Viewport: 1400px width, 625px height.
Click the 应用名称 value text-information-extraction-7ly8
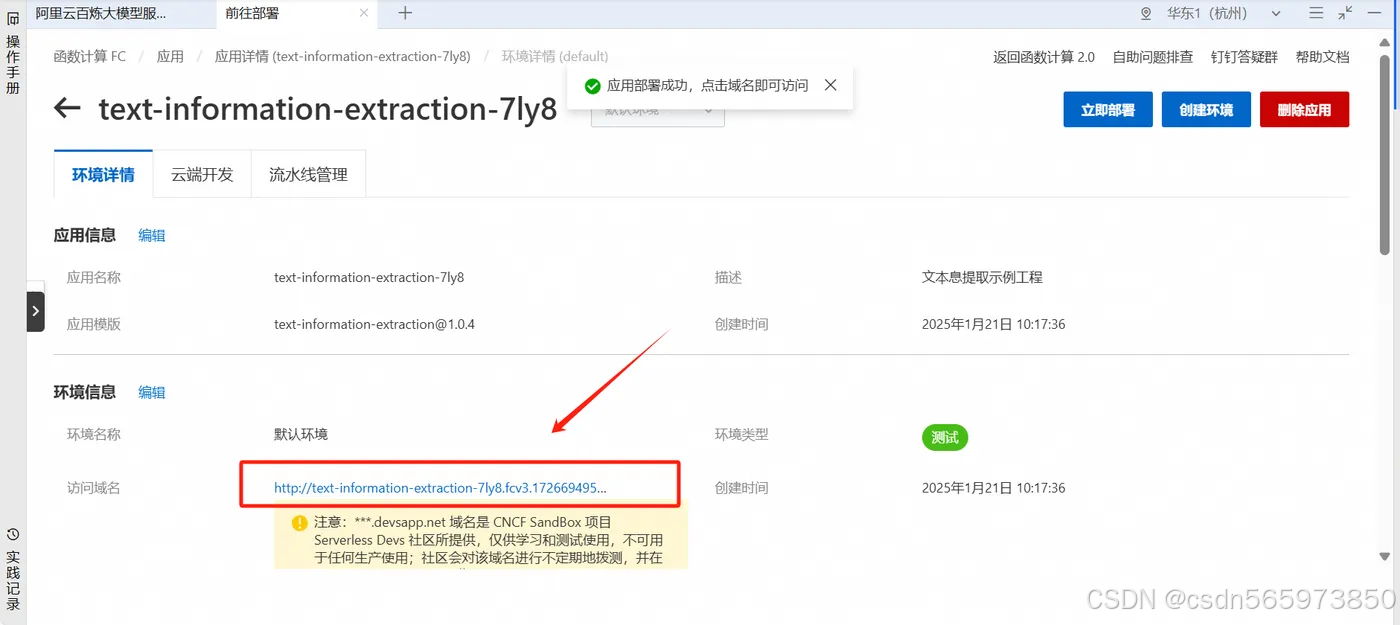coord(369,277)
